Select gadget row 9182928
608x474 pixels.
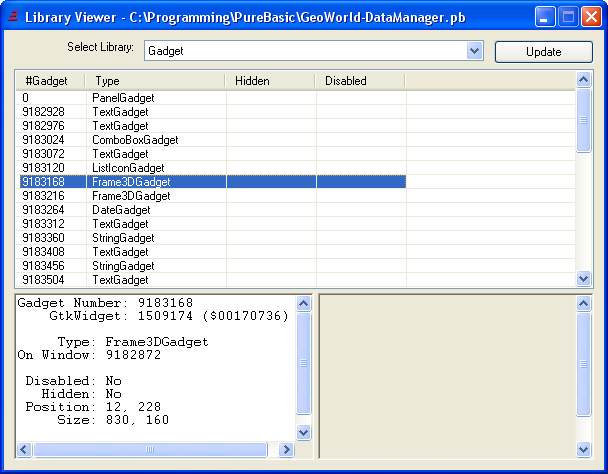click(x=212, y=112)
